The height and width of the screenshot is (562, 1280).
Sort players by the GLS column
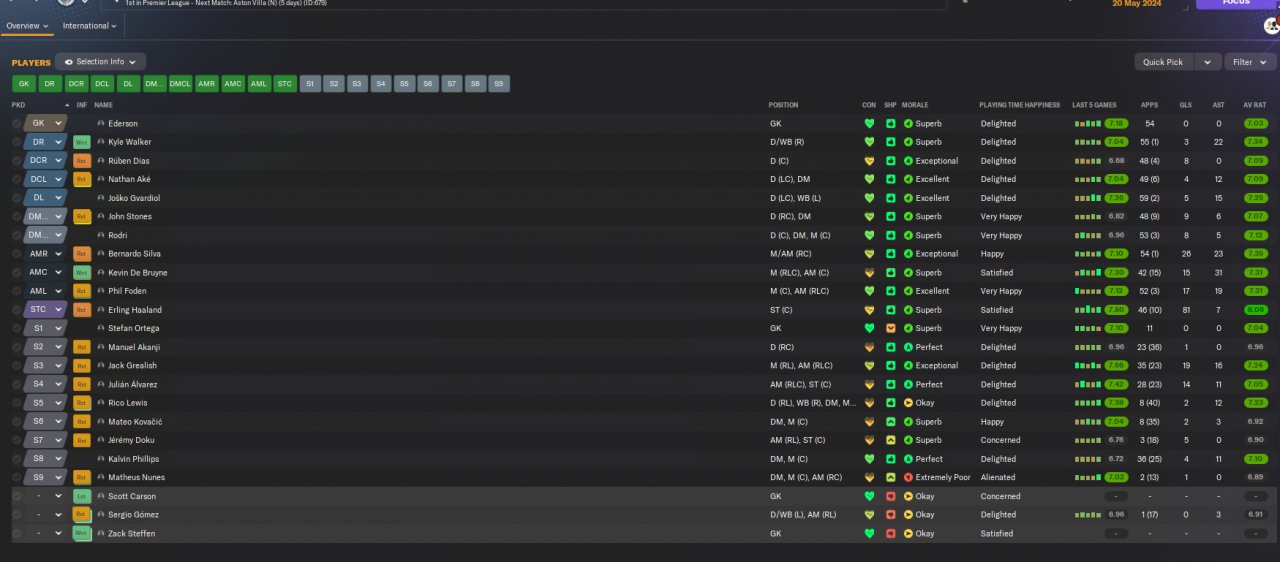(1186, 105)
